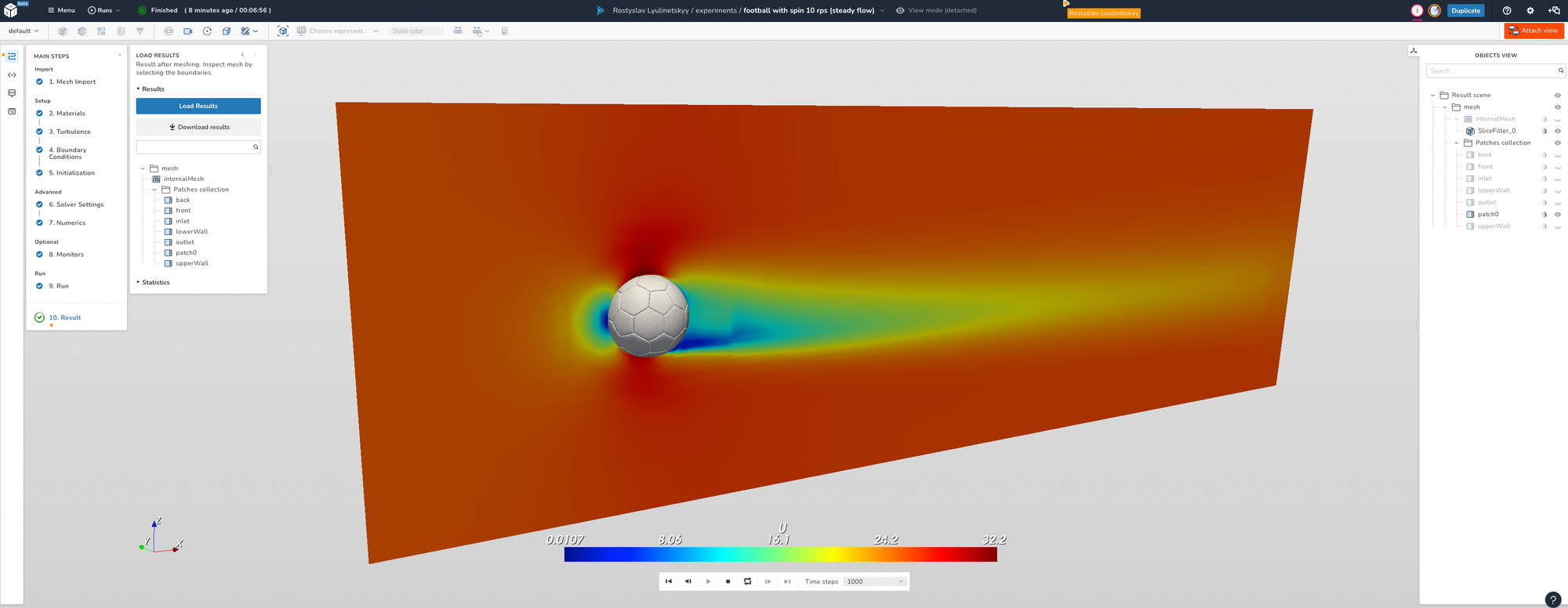
Task: Click the U velocity color scale bar
Action: 781,555
